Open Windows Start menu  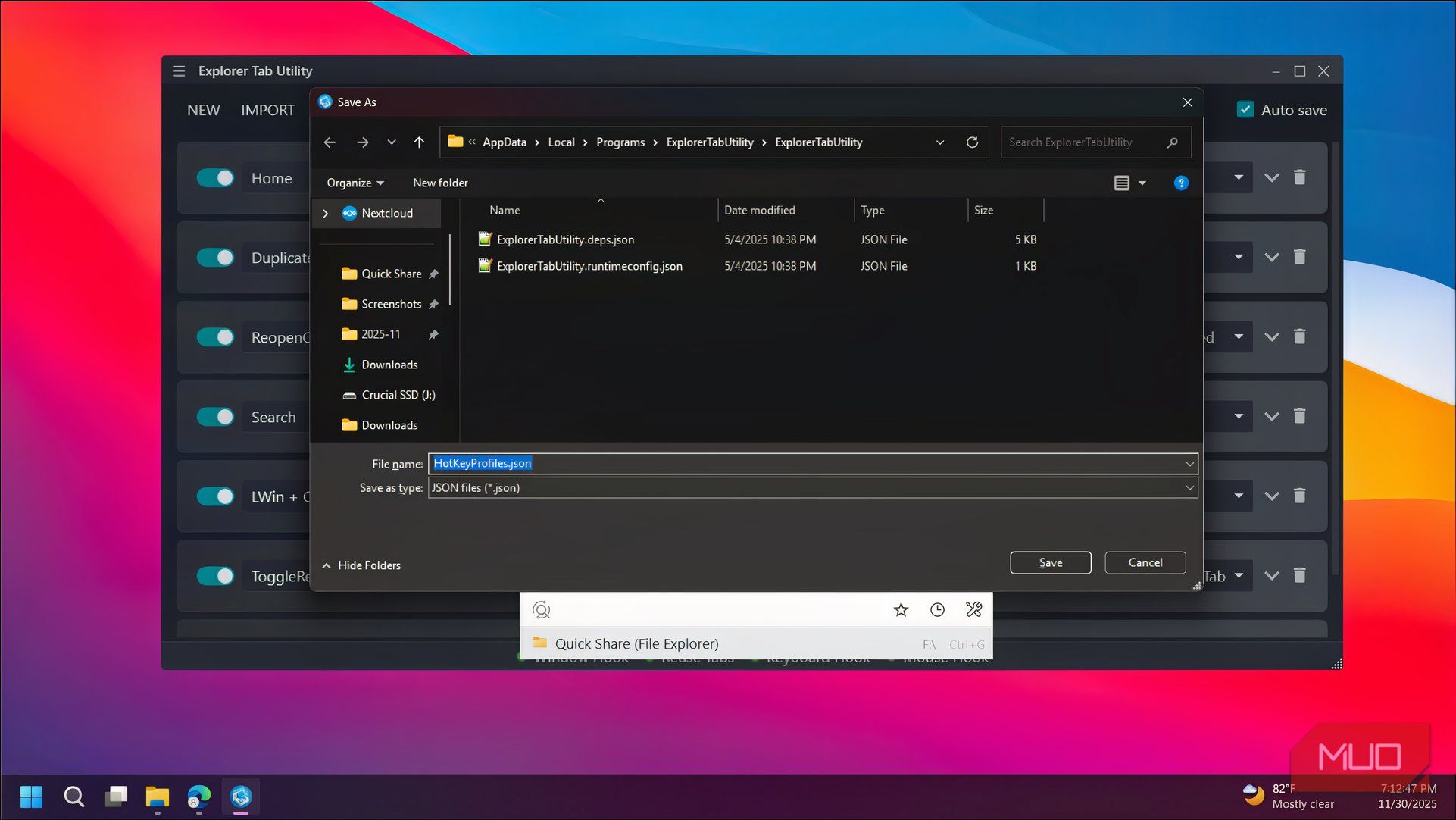point(31,797)
